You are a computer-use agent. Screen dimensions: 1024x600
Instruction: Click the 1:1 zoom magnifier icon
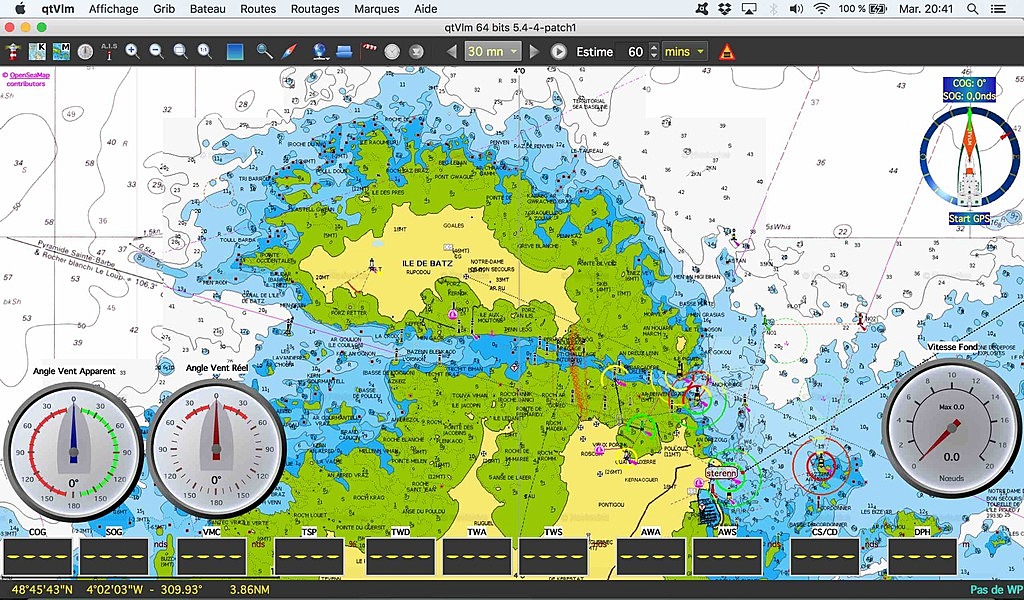[205, 52]
